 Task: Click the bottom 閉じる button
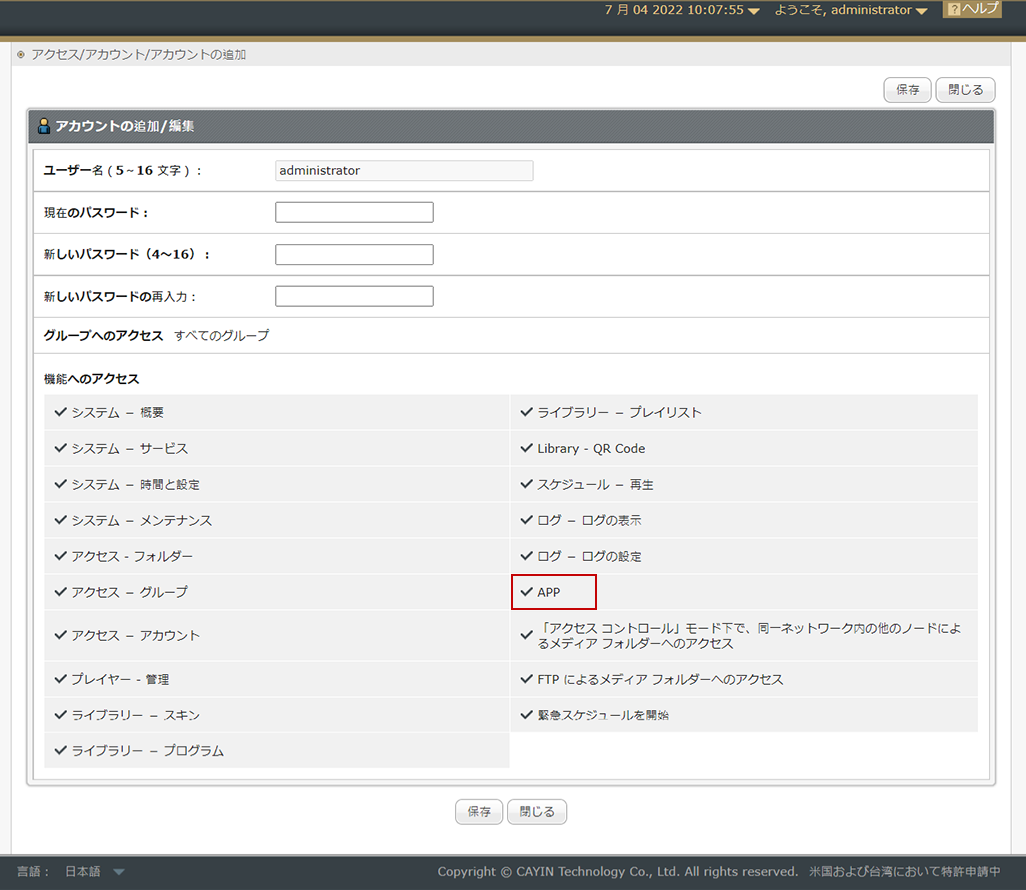point(537,811)
